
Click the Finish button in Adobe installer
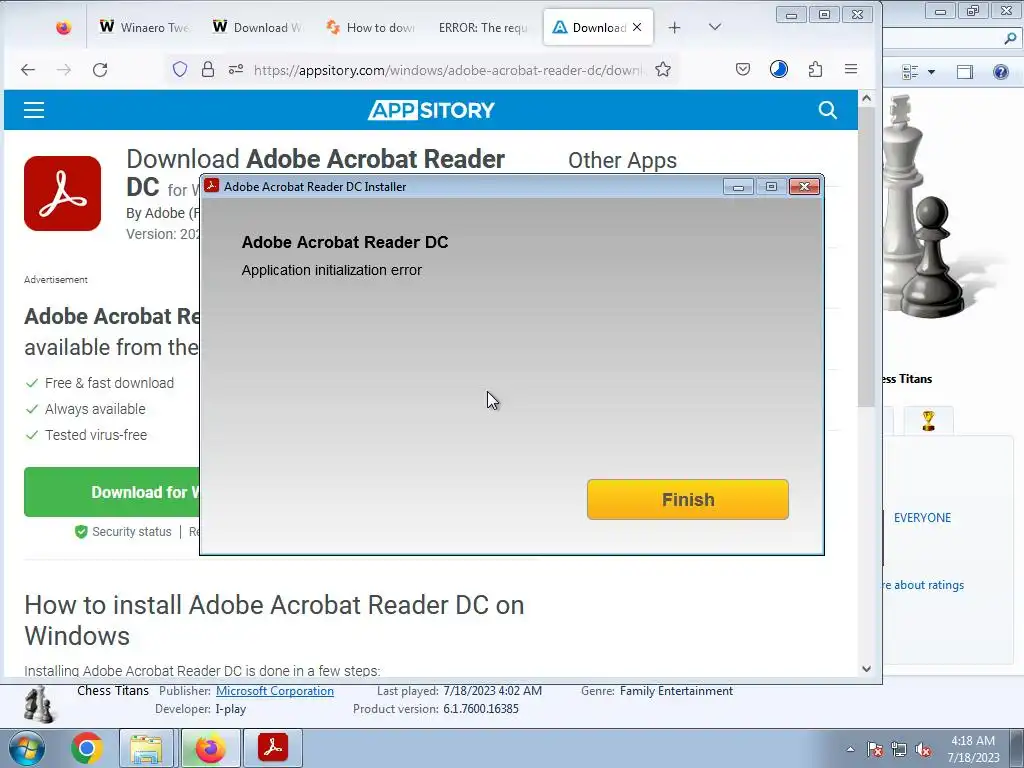tap(688, 500)
